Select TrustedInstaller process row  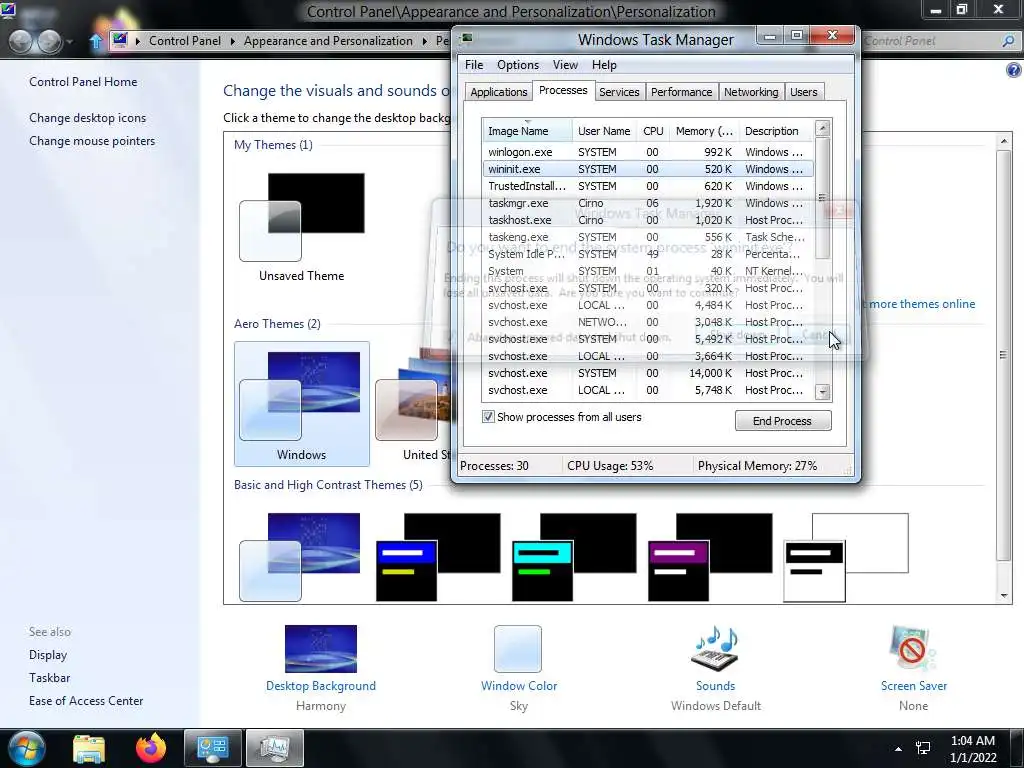tap(648, 185)
